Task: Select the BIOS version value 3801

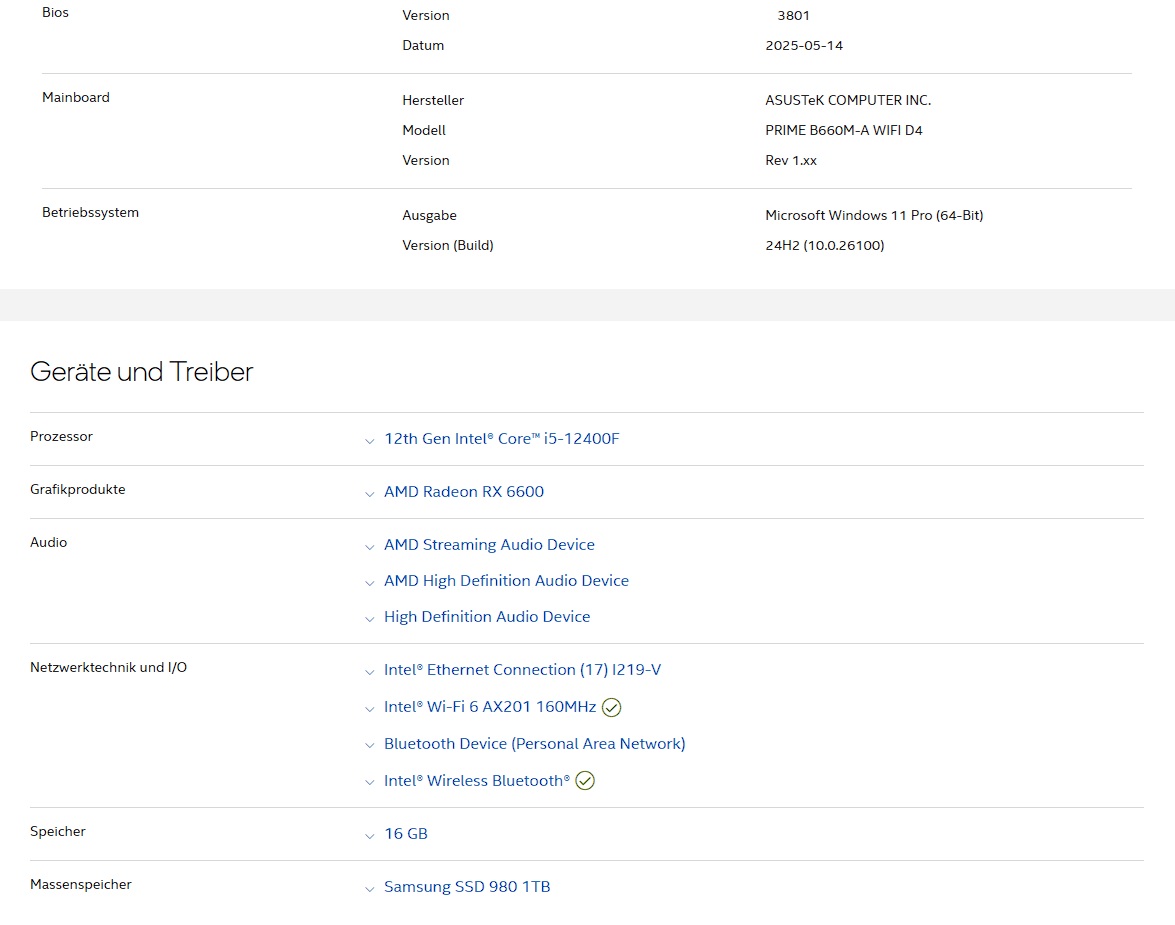Action: click(x=794, y=16)
